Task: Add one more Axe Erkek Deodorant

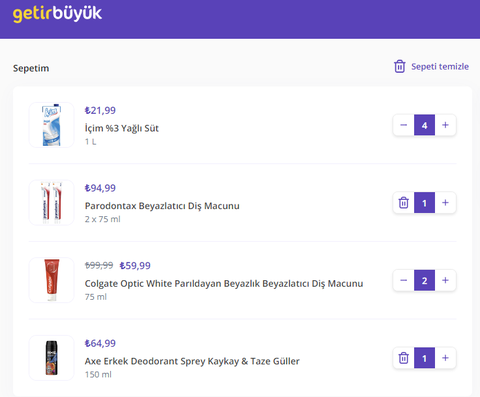Action: tap(445, 358)
